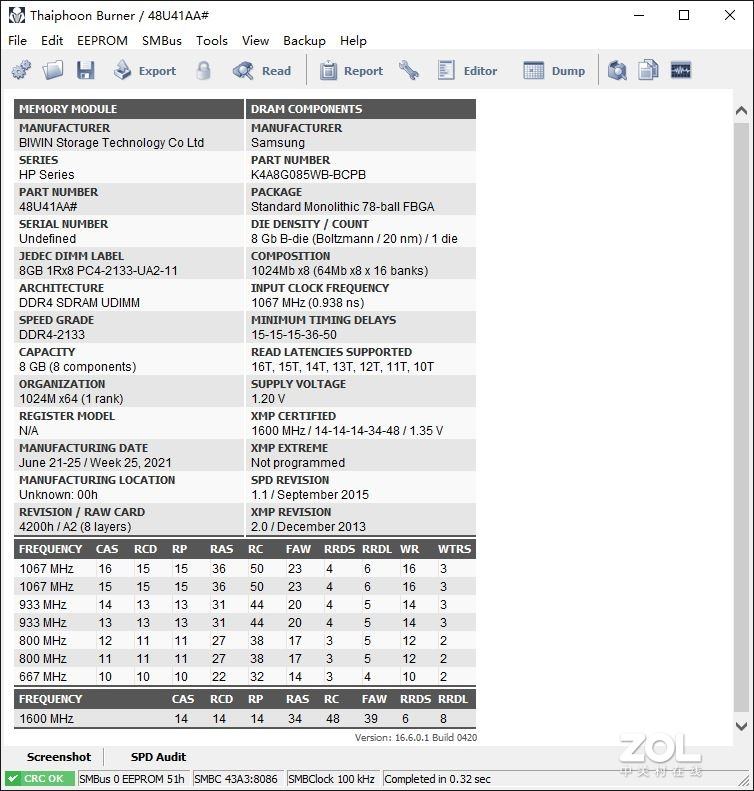Click the magnifier search icon in toolbar

click(617, 71)
